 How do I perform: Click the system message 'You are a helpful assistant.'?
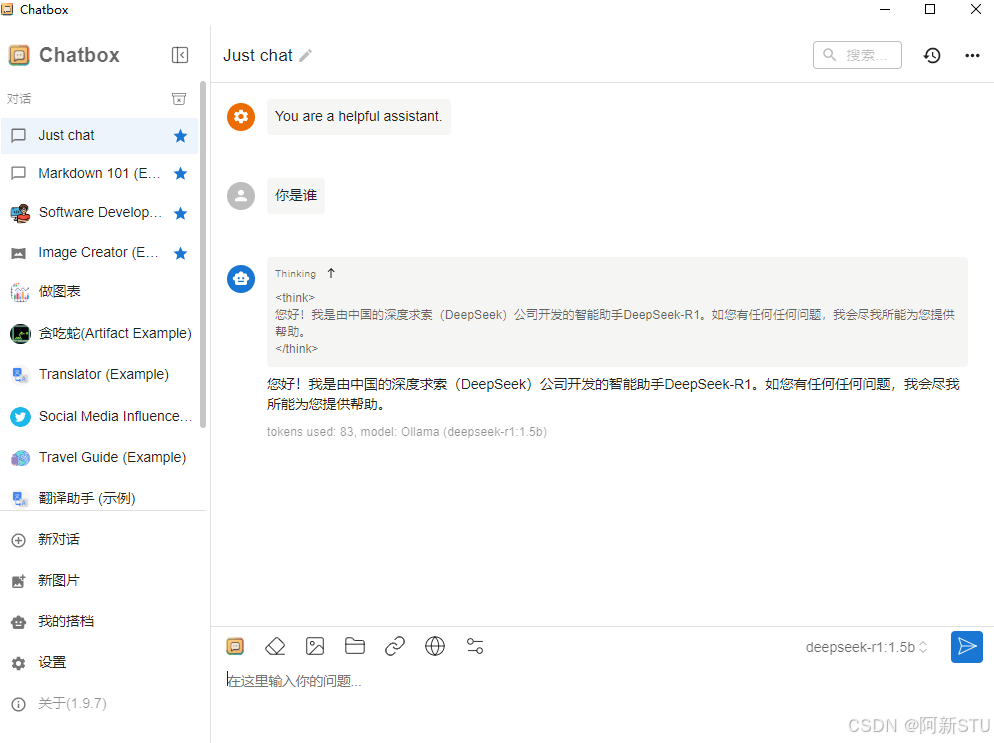(x=359, y=117)
